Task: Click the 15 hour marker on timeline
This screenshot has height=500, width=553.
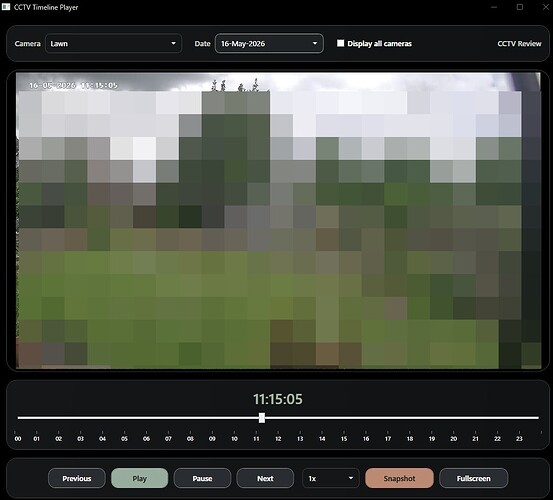Action: pyautogui.click(x=344, y=439)
